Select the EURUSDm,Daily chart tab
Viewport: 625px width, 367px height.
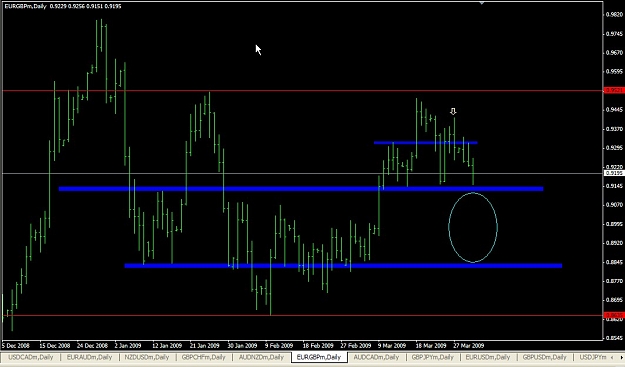pos(488,357)
